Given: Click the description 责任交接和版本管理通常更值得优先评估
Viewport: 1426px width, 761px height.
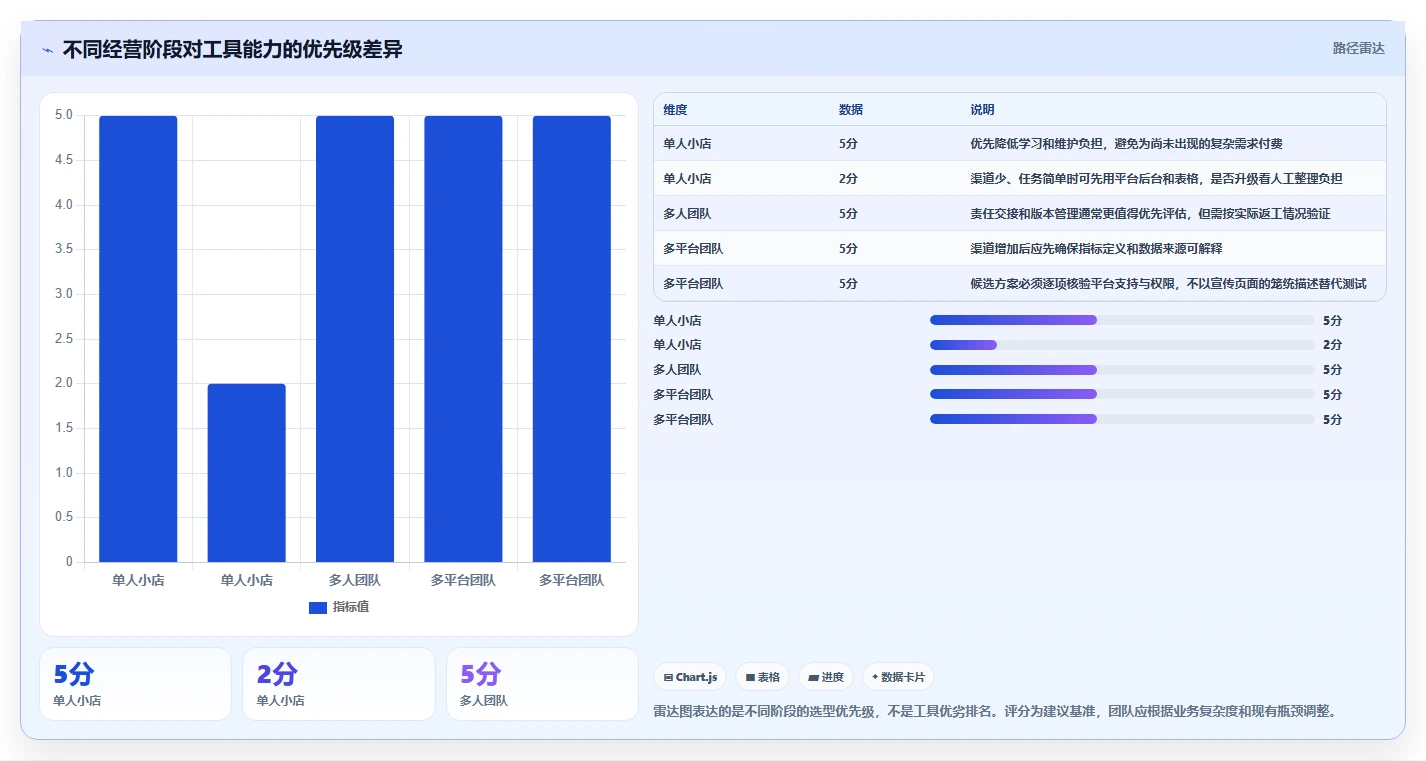Looking at the screenshot, I should pos(1150,214).
